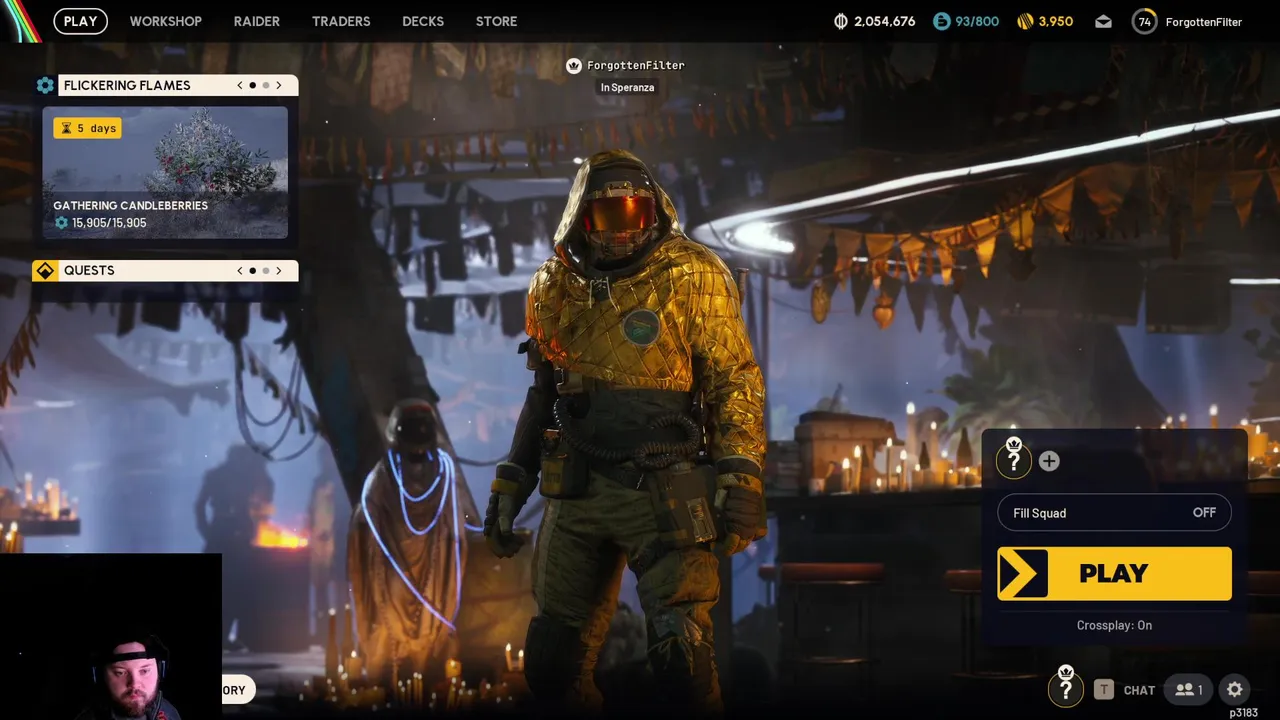The width and height of the screenshot is (1280, 720).
Task: Click the FLICKERING FLAMES header title
Action: [127, 85]
